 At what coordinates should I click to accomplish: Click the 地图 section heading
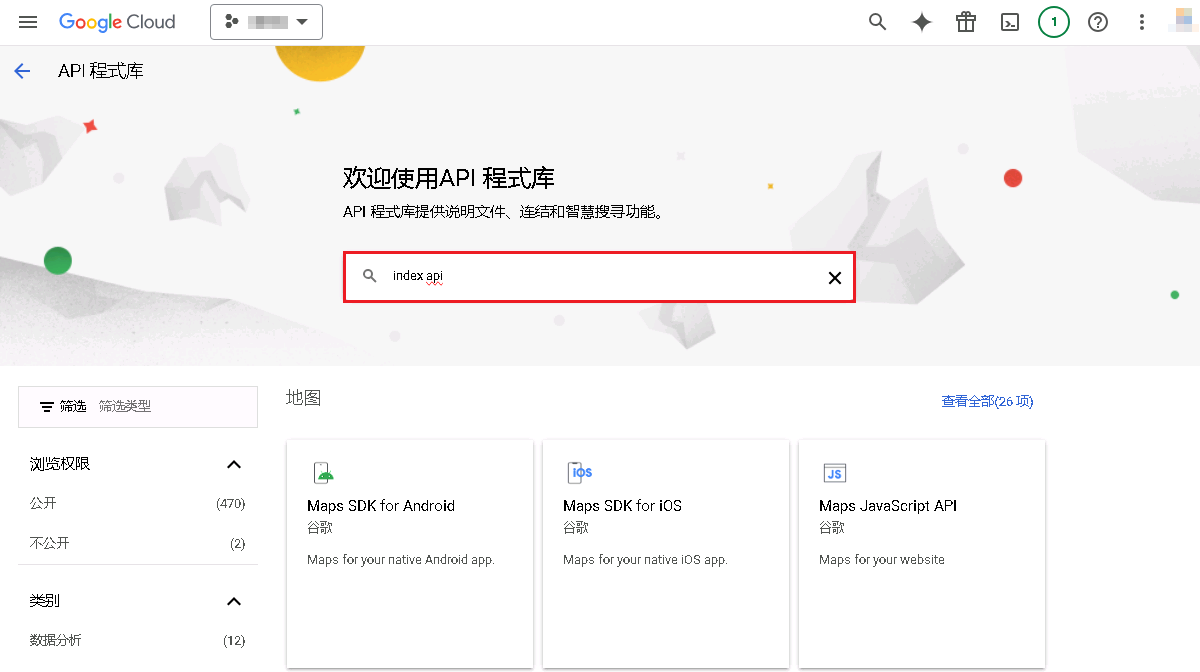(304, 398)
